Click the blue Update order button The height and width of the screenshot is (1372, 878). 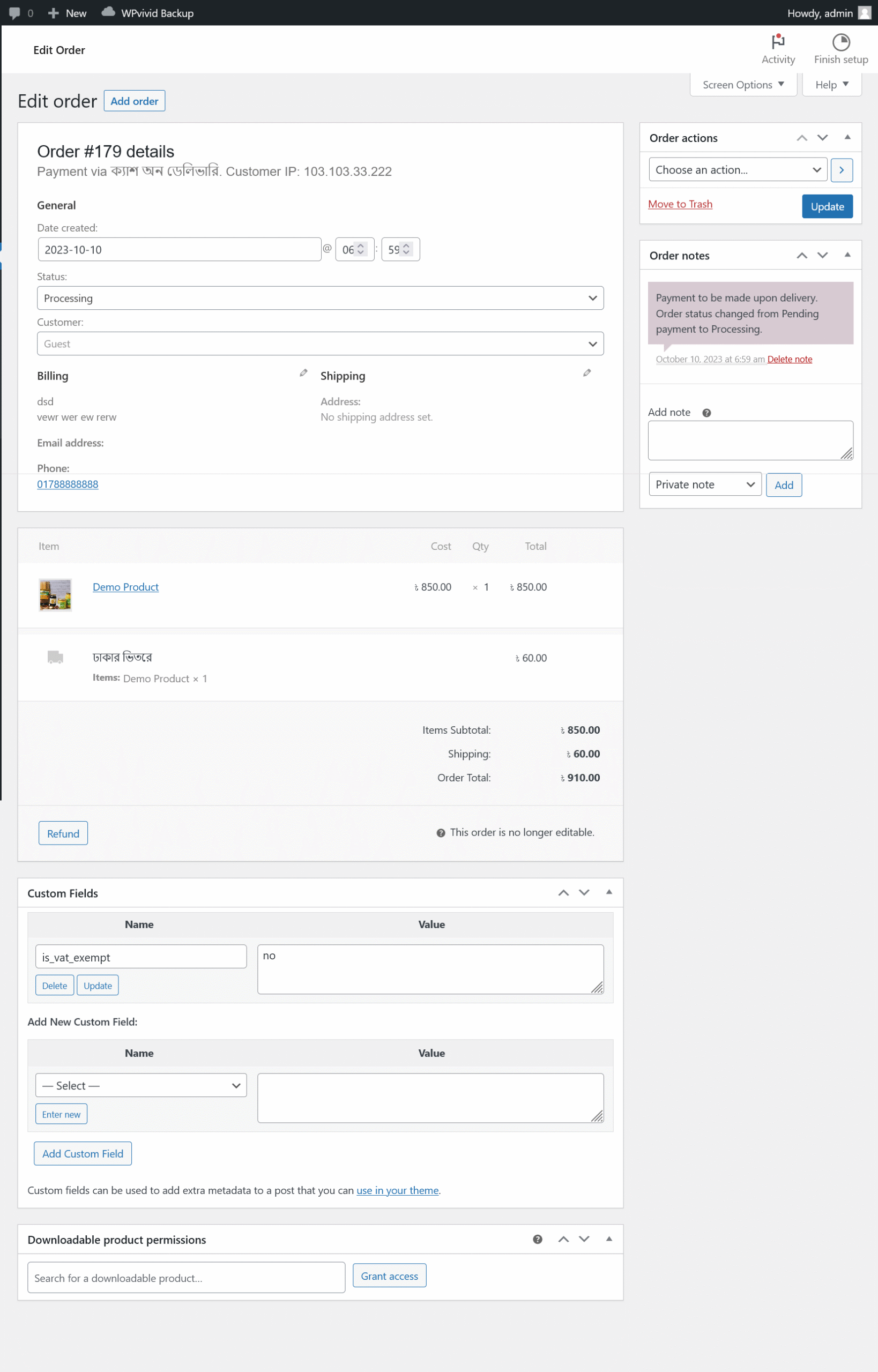click(x=827, y=206)
